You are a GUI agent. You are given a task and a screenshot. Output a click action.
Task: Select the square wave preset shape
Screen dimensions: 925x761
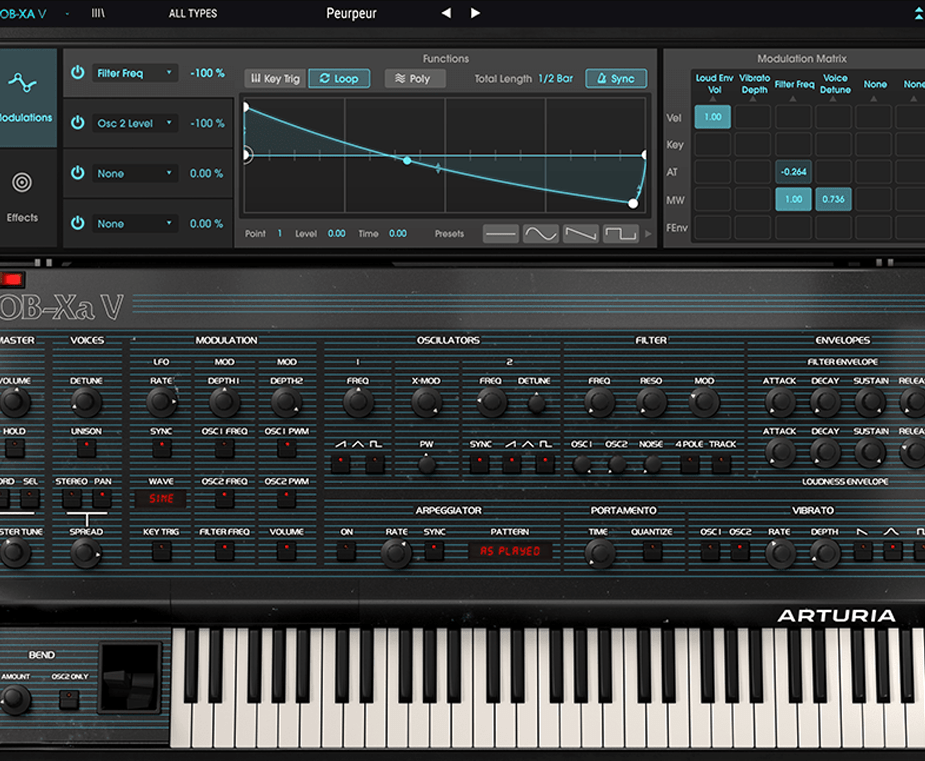tap(620, 234)
